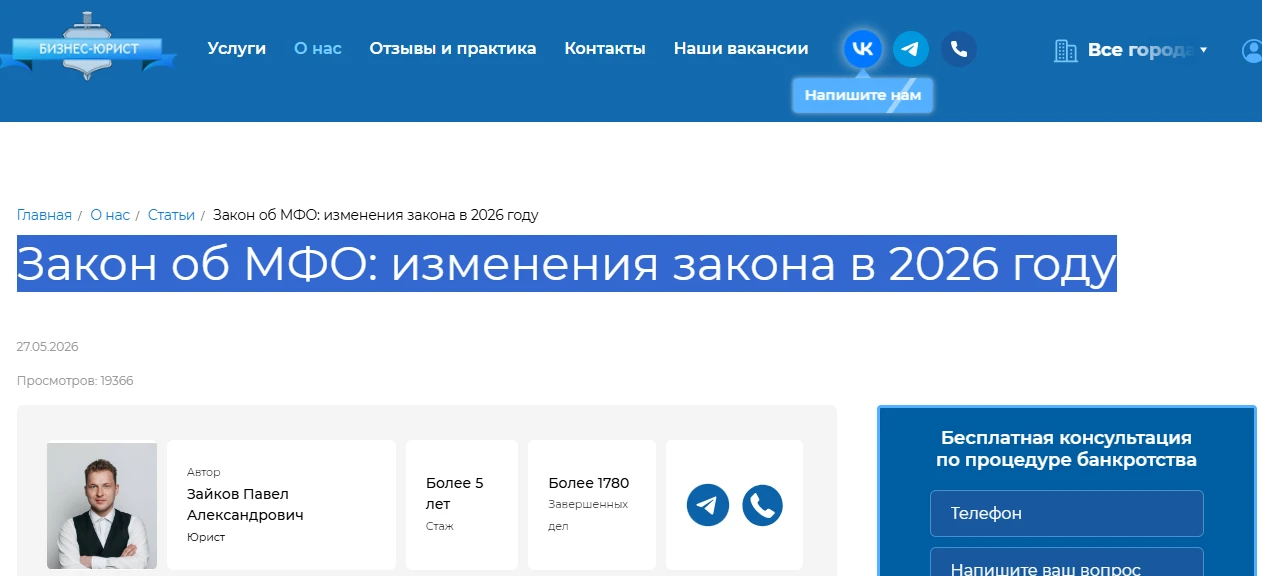Click the Просмотров: 19366 counter
Image resolution: width=1262 pixels, height=576 pixels.
click(75, 381)
